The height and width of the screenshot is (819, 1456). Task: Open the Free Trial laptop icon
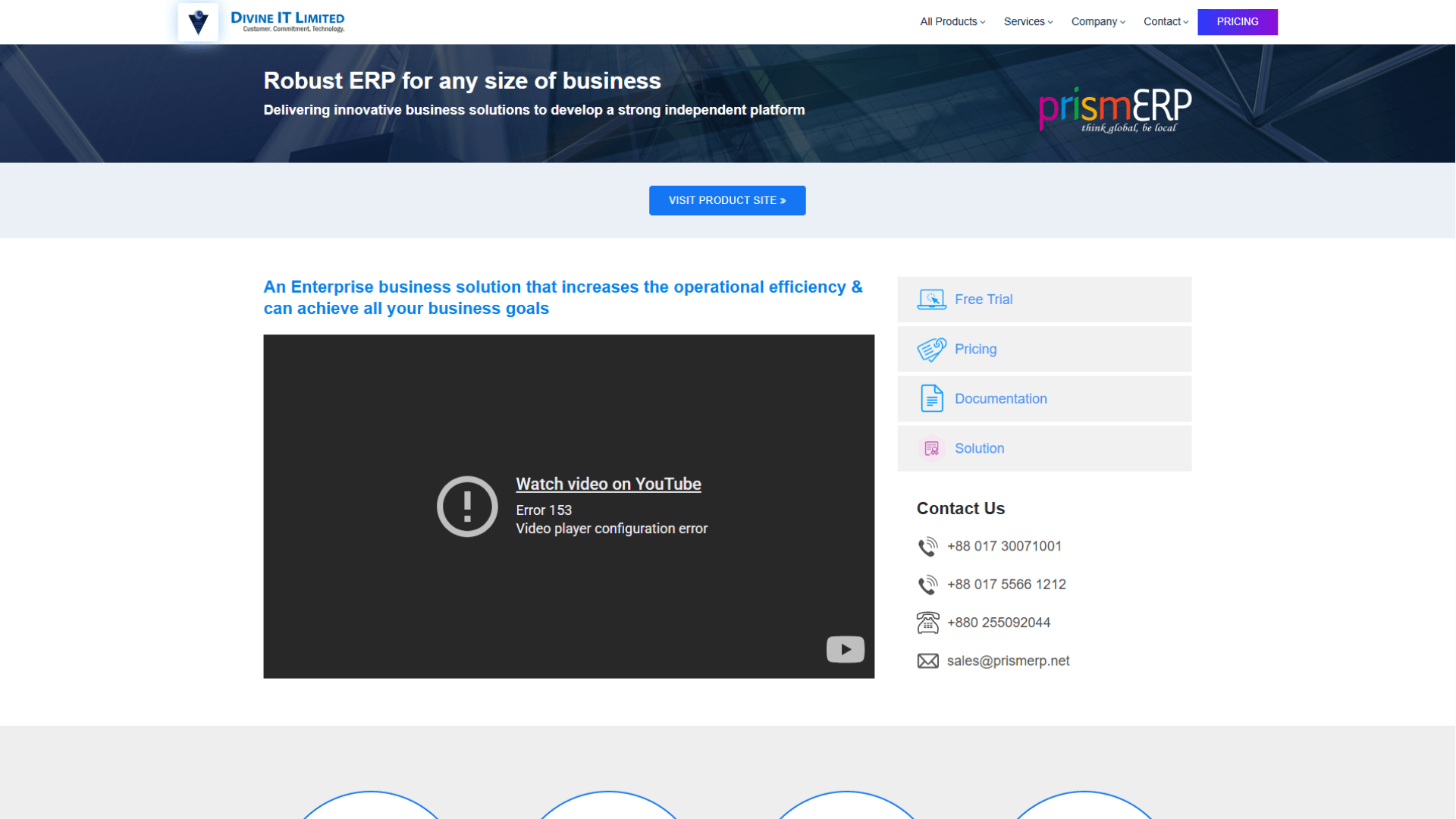point(931,300)
